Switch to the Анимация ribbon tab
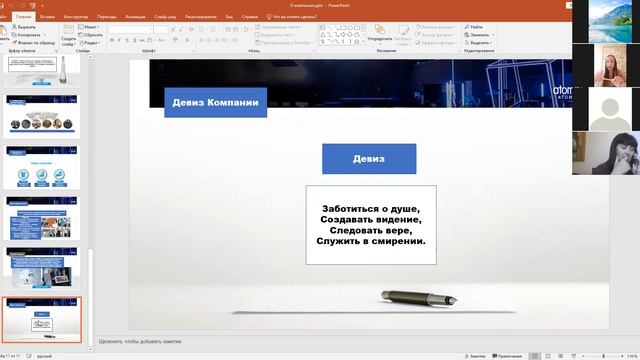The width and height of the screenshot is (640, 360). click(x=135, y=17)
